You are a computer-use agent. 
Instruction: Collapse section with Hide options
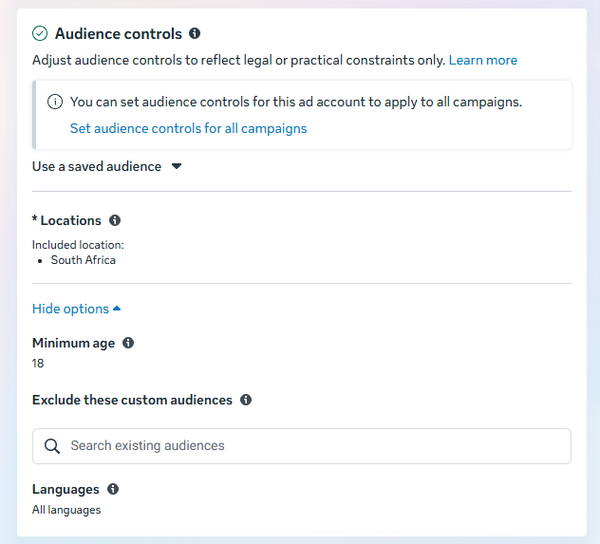[77, 309]
